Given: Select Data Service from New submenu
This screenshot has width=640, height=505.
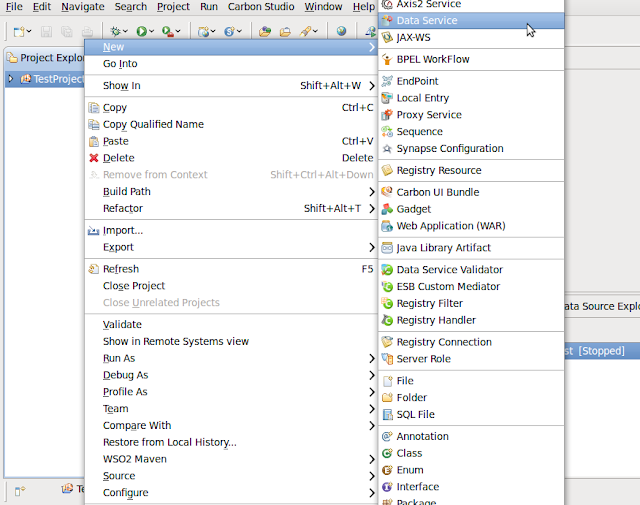Looking at the screenshot, I should coord(471,20).
